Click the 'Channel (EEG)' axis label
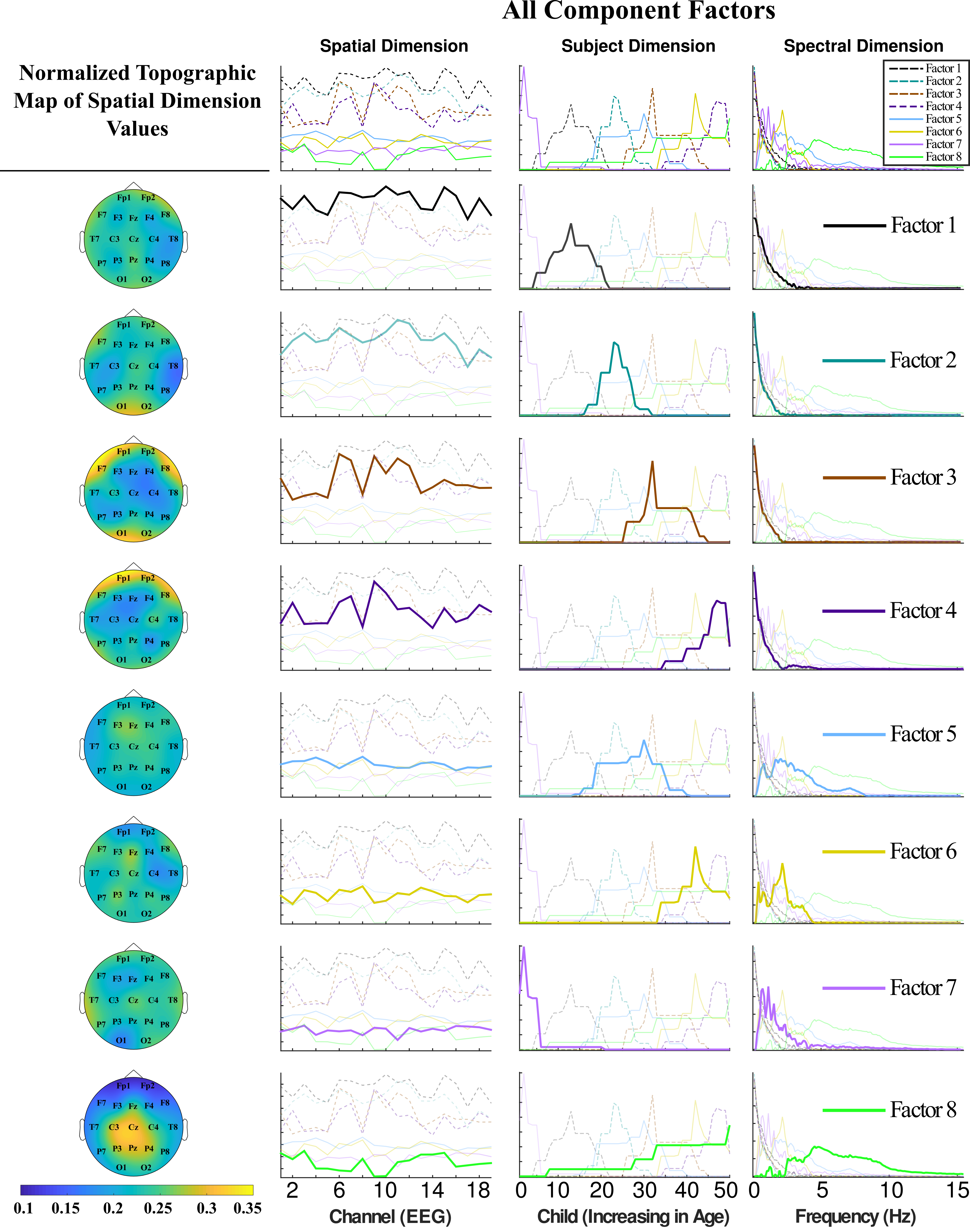This screenshot has width=970, height=1232. point(390,1216)
